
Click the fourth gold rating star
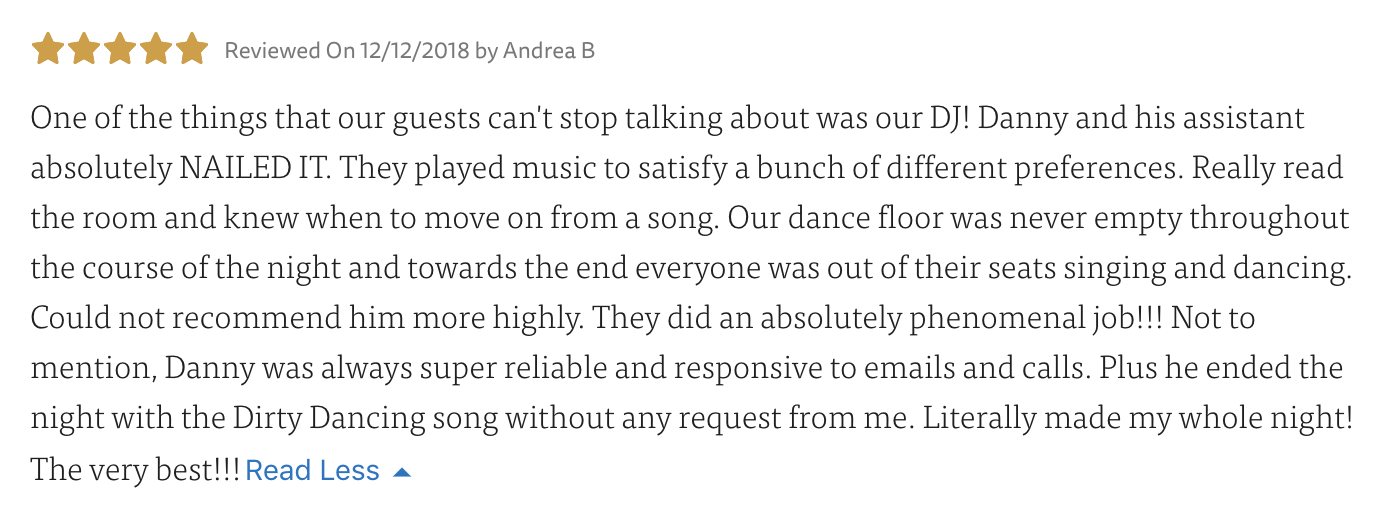[155, 49]
